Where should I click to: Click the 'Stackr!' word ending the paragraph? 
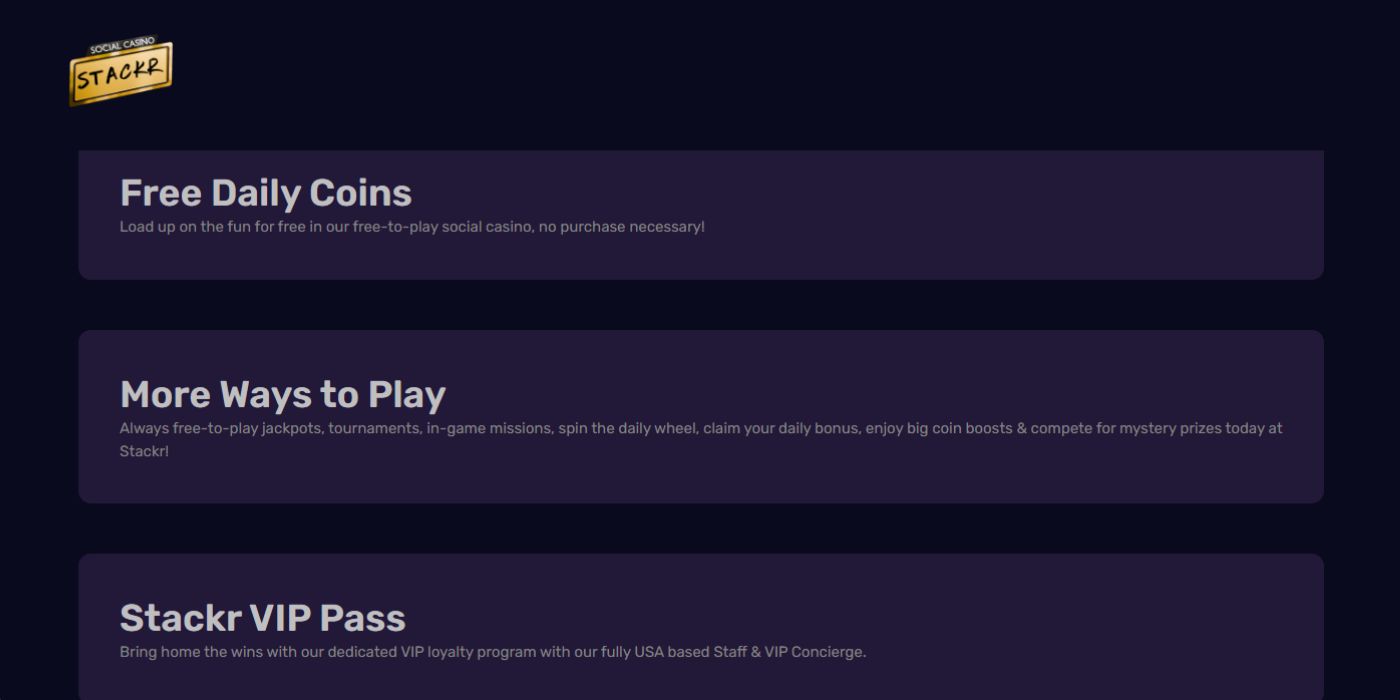(x=144, y=451)
